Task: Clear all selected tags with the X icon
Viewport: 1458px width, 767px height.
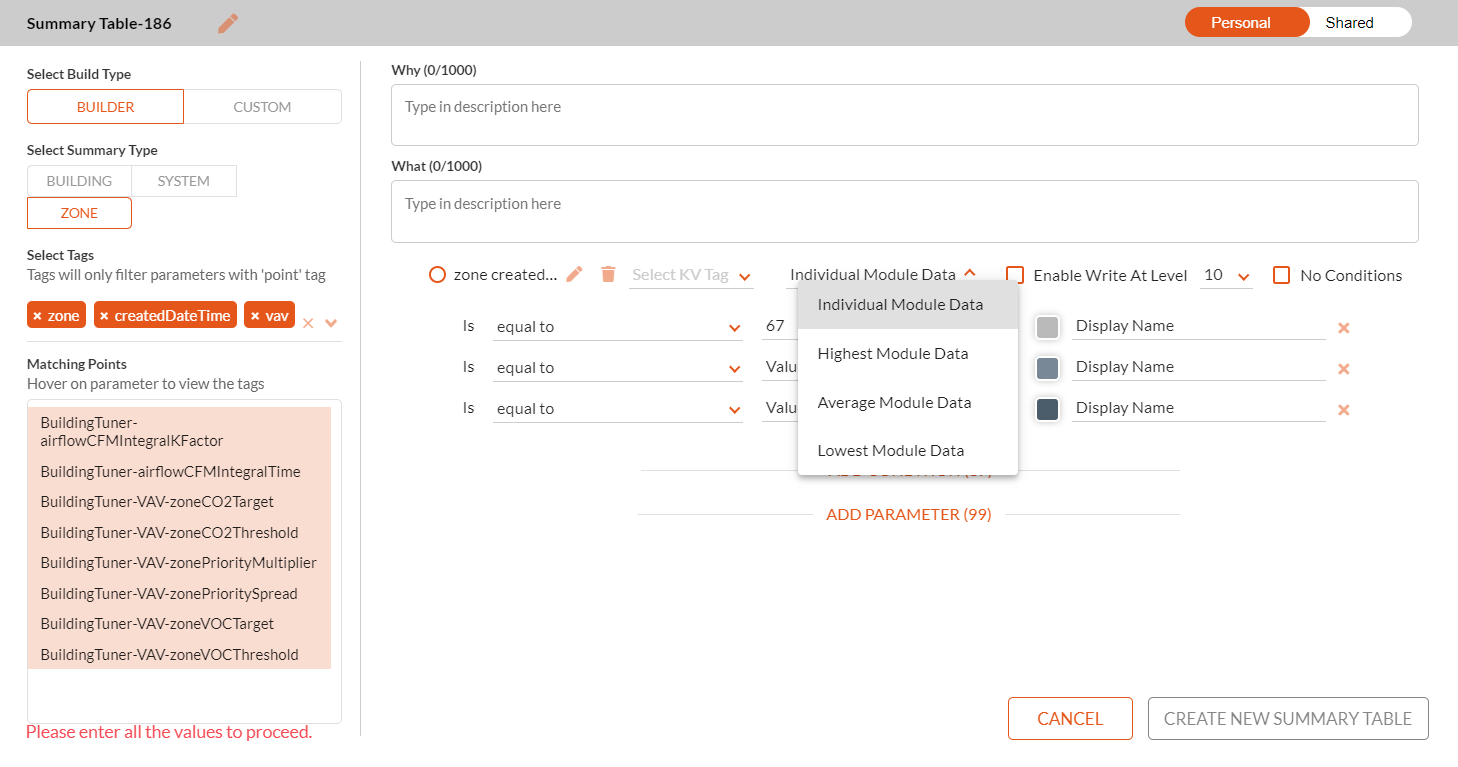Action: (308, 323)
